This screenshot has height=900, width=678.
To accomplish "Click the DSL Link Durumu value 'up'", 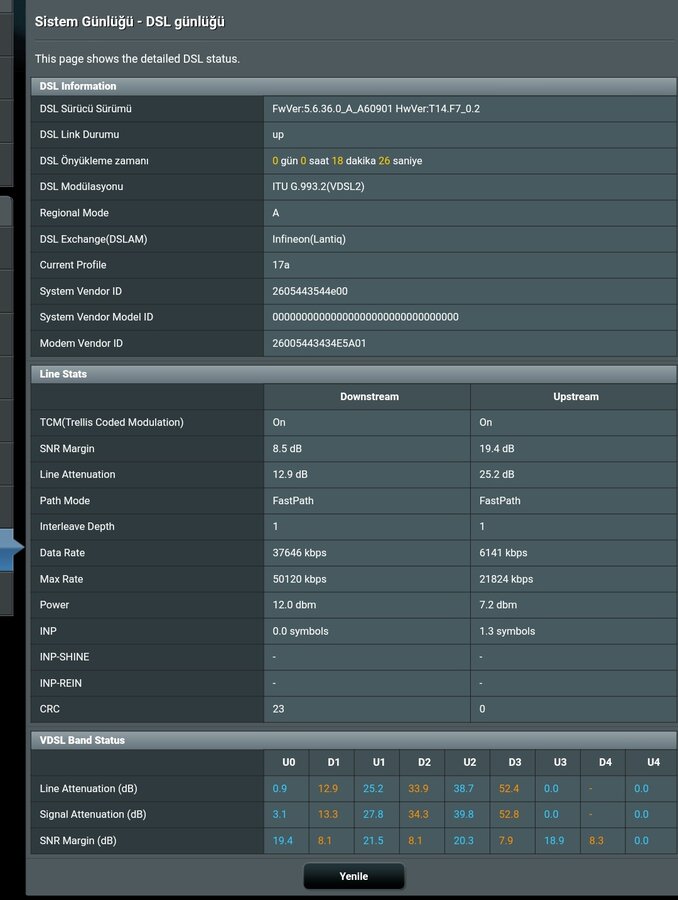I will click(278, 134).
